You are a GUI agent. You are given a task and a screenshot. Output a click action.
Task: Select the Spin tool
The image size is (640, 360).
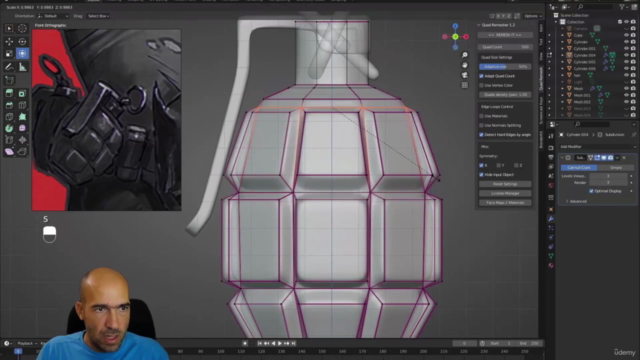click(x=9, y=128)
